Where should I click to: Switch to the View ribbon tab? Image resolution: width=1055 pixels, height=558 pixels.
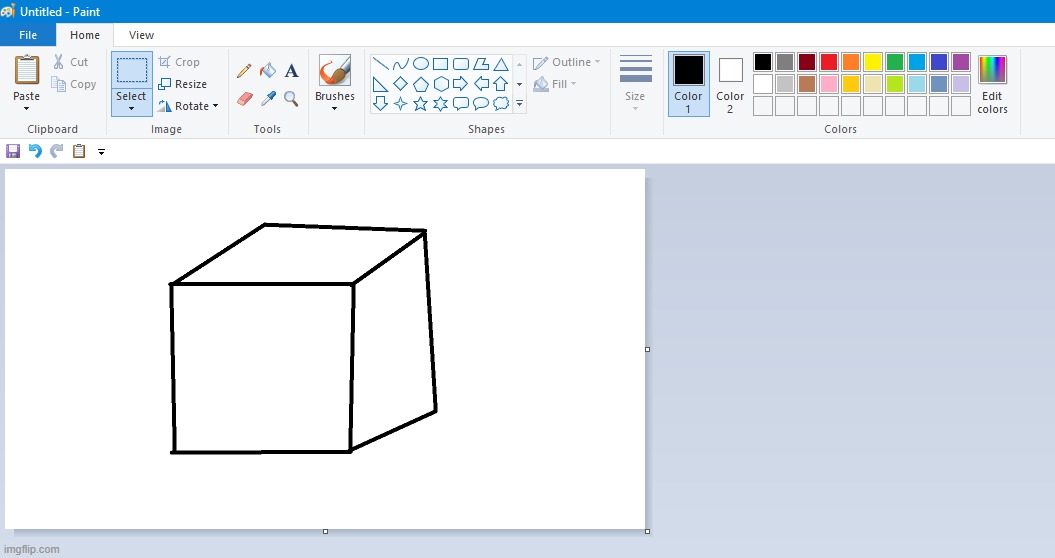pos(141,35)
